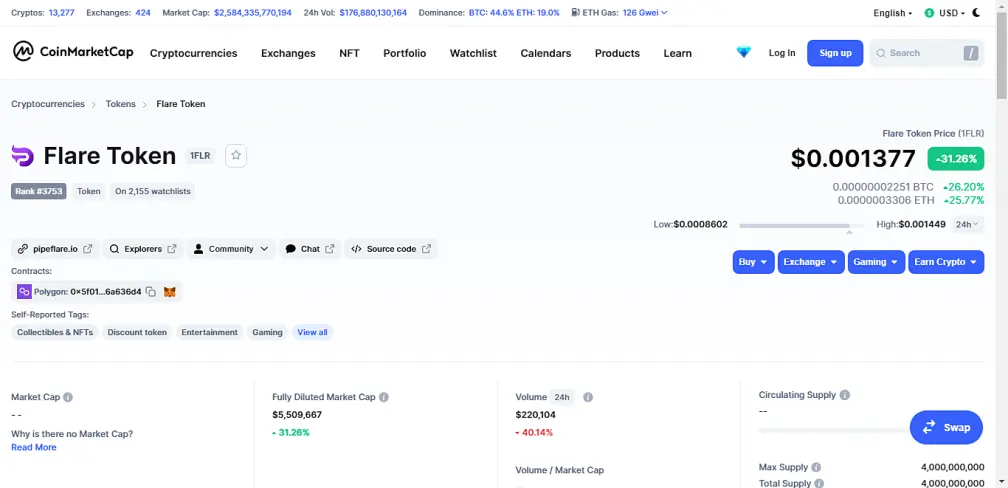This screenshot has width=1008, height=488.
Task: Click the Gaming tag chip
Action: [x=267, y=332]
